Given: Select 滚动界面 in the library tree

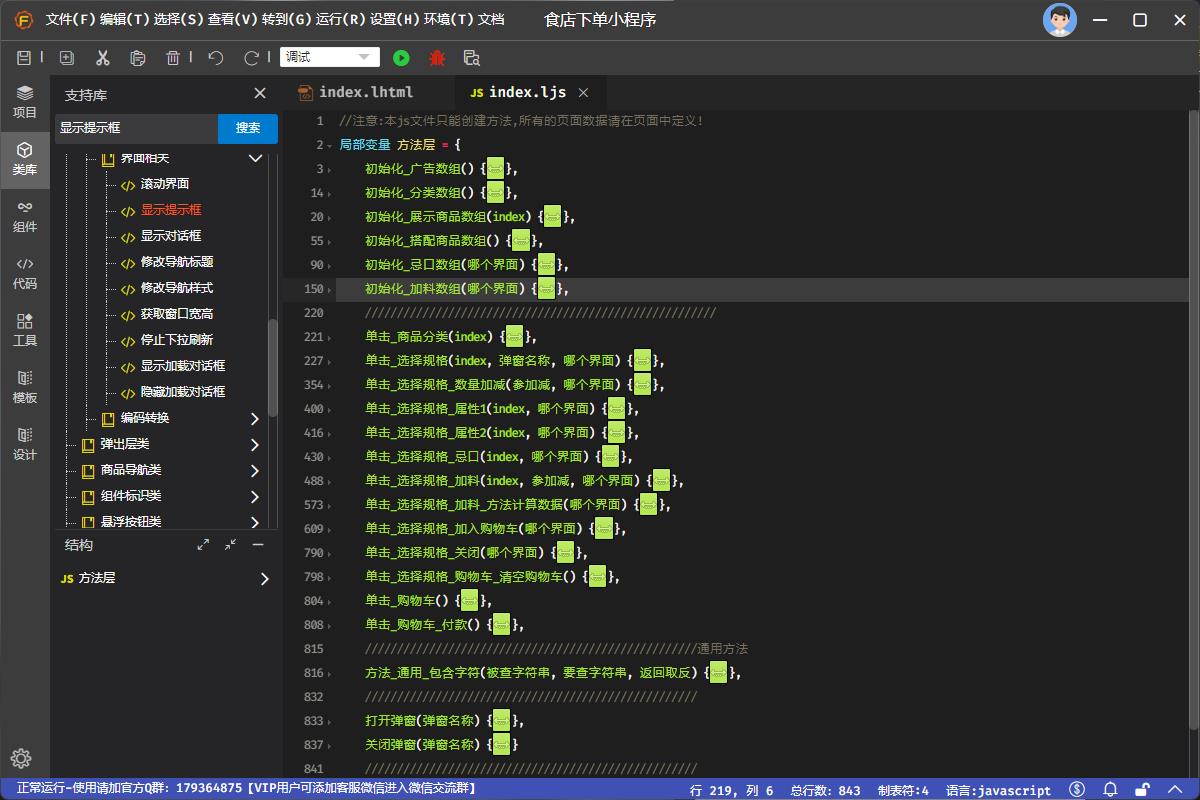Looking at the screenshot, I should [x=165, y=184].
